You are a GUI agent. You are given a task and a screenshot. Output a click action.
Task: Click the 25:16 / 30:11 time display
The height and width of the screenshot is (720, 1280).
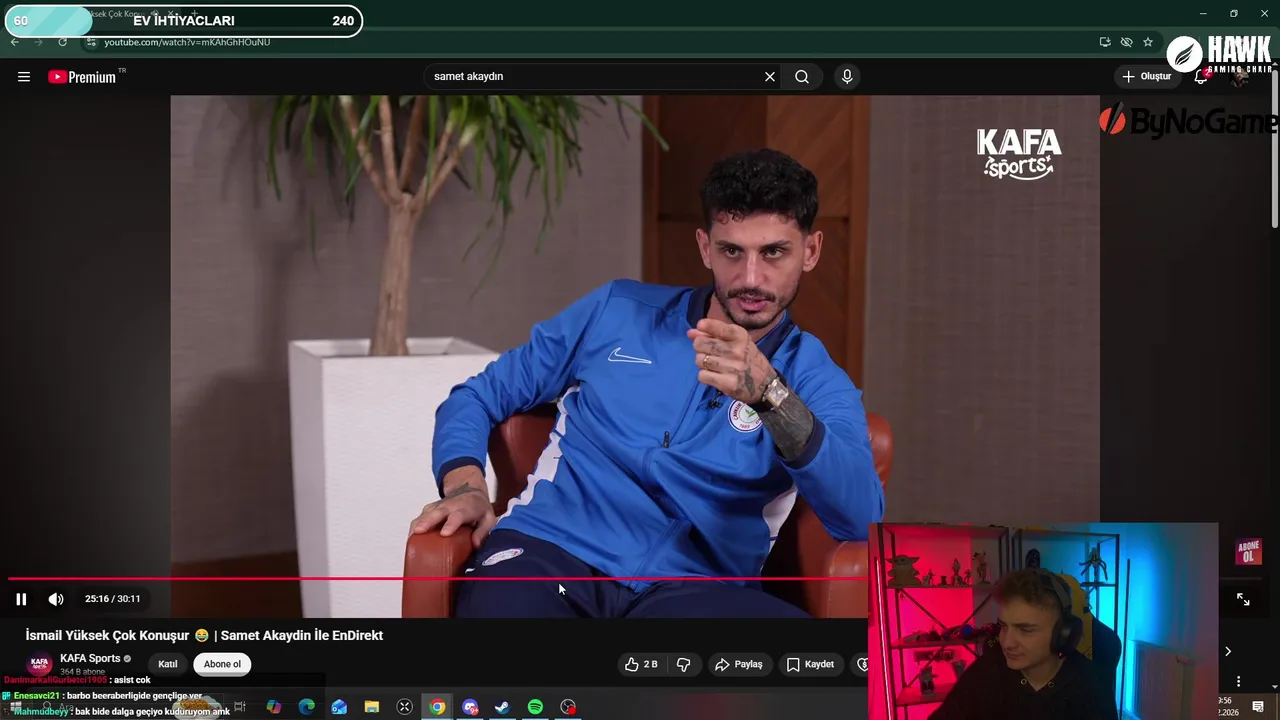point(112,599)
